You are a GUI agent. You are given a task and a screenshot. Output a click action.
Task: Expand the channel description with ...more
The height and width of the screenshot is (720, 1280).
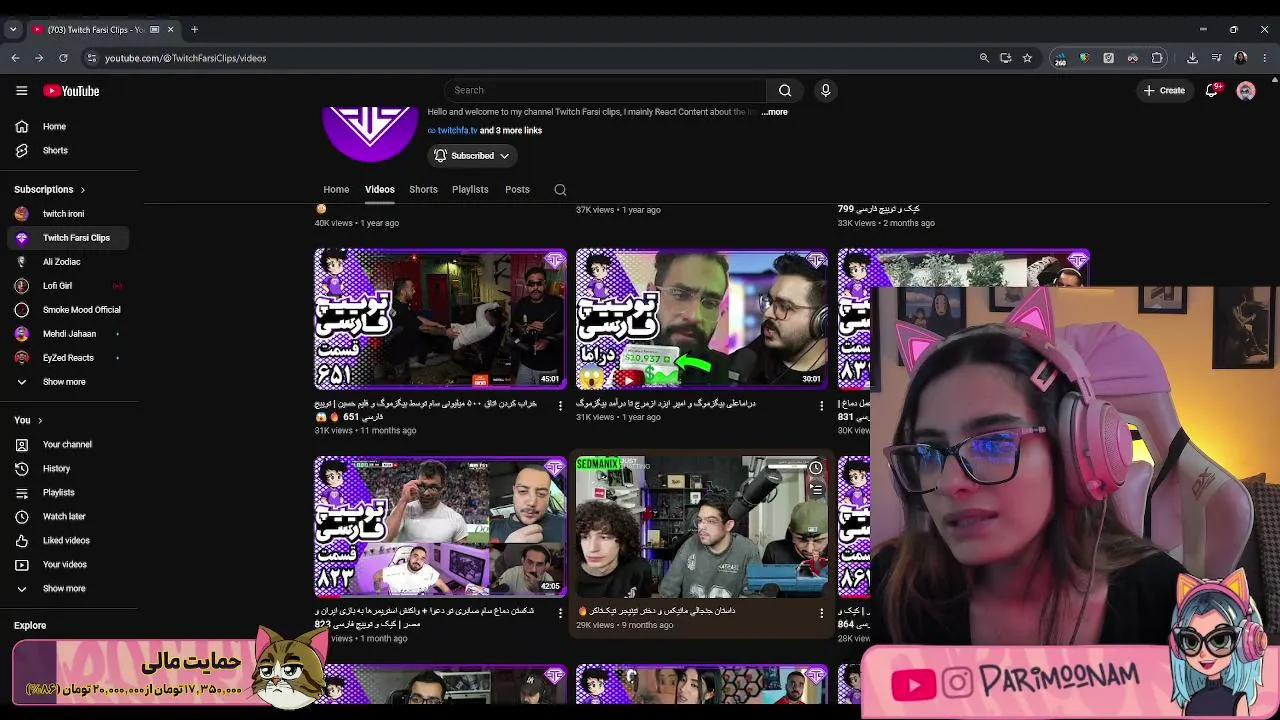[x=774, y=112]
